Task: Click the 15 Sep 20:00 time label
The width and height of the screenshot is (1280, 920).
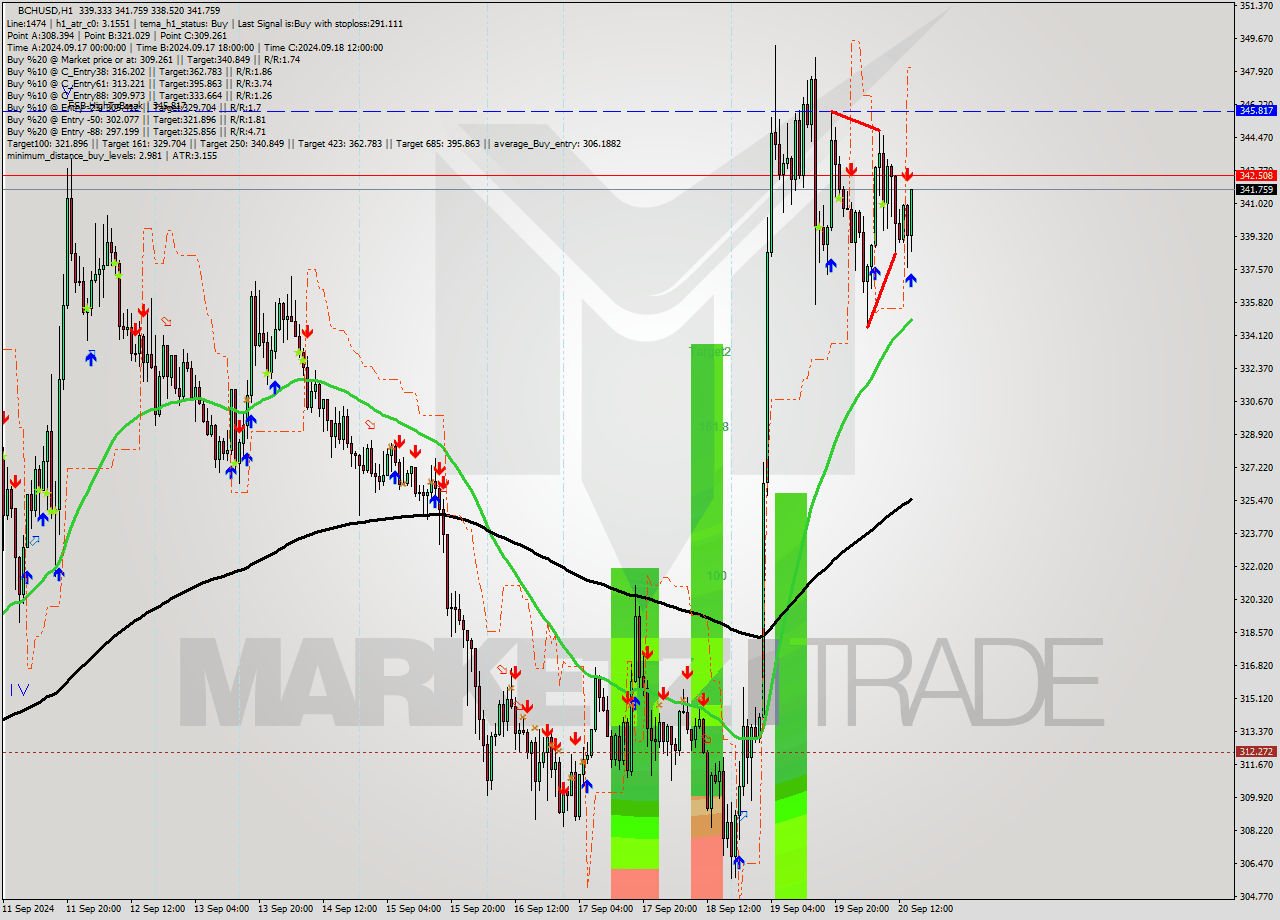Action: click(x=477, y=909)
